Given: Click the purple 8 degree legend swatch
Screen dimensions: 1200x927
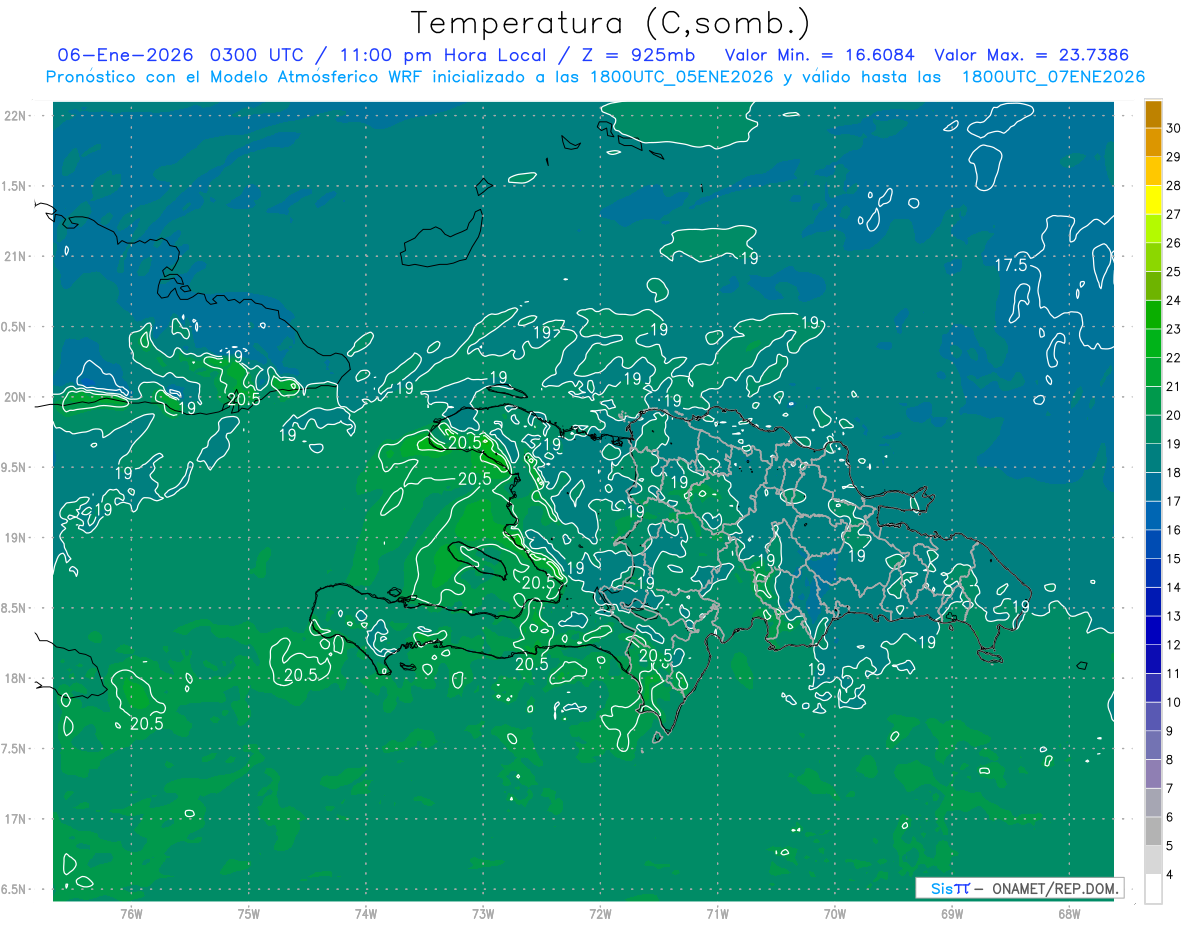Looking at the screenshot, I should [1153, 746].
